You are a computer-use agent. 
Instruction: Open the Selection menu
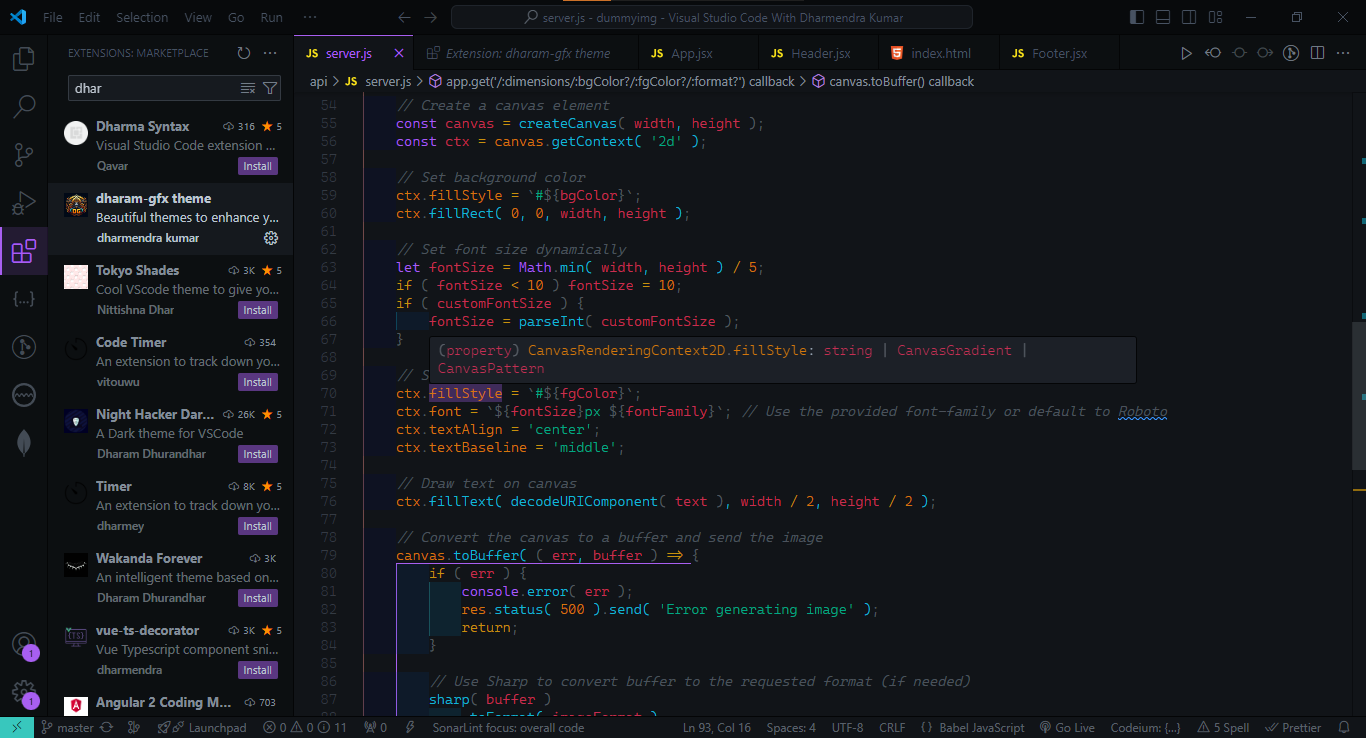pos(142,17)
